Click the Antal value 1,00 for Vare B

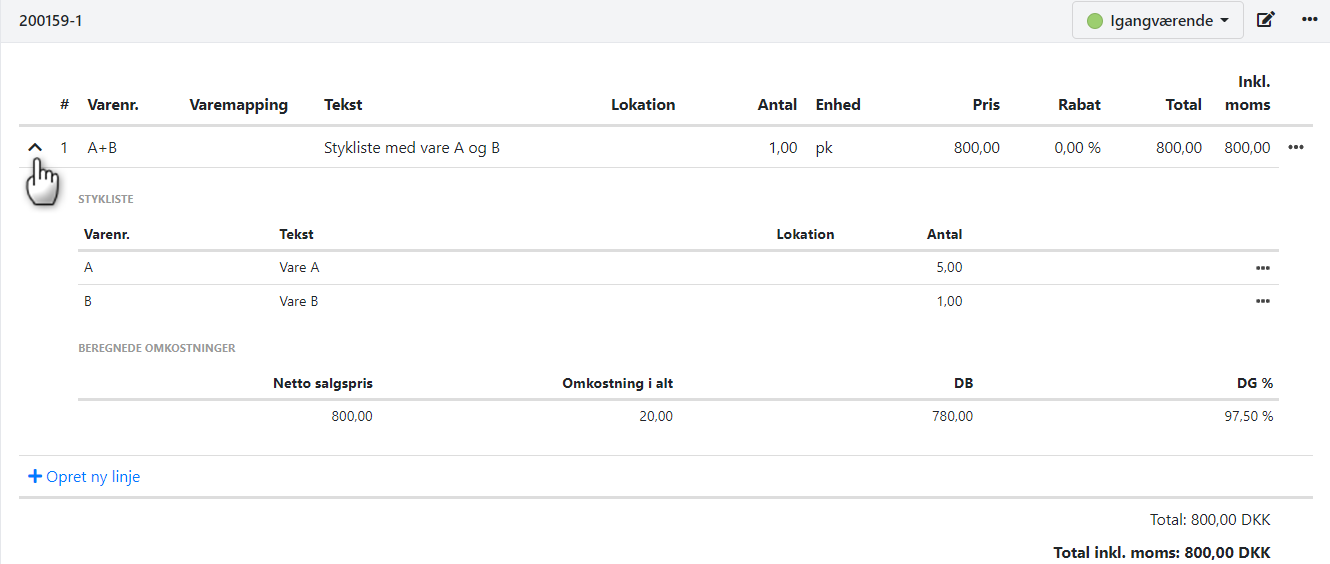click(946, 301)
